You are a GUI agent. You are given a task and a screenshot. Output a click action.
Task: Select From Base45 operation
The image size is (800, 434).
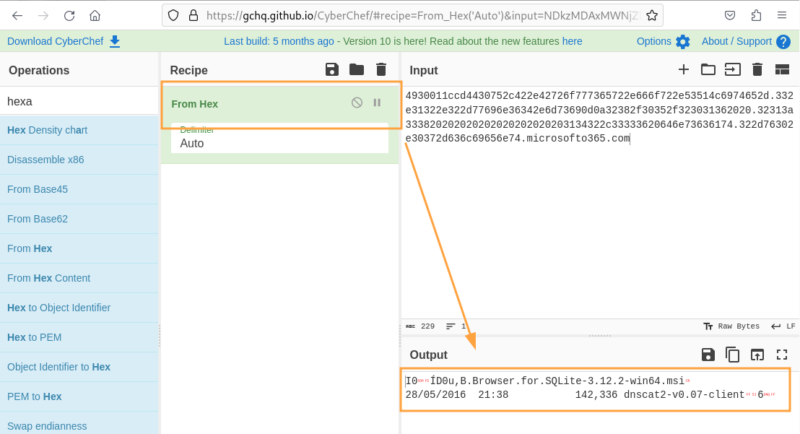point(80,189)
